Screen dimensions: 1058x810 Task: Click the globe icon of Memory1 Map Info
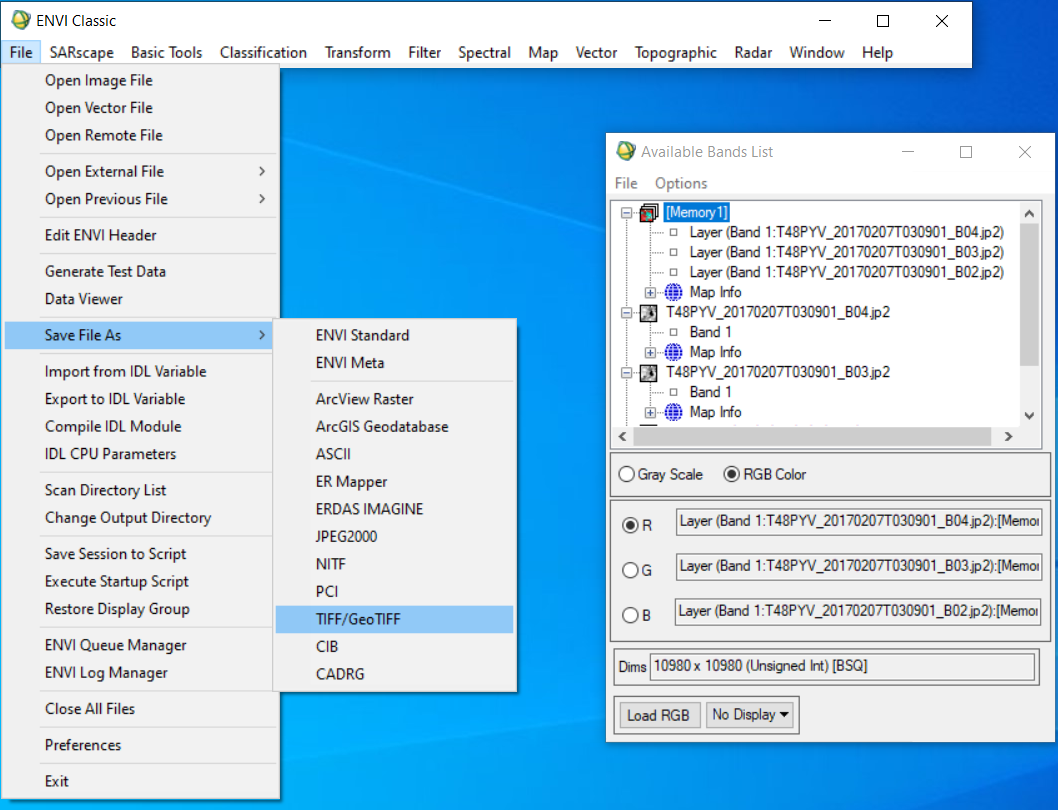[673, 292]
